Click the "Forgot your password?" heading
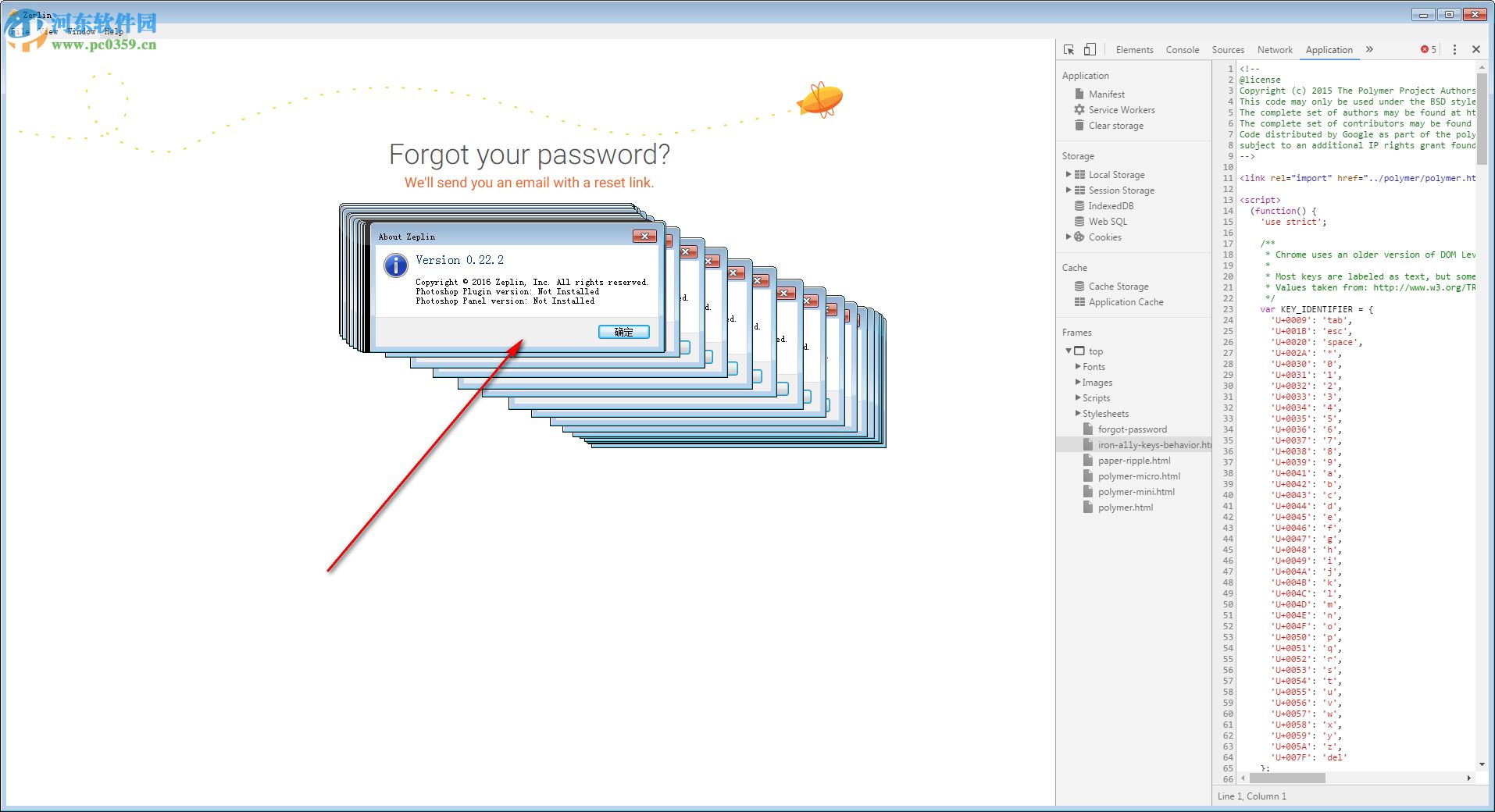1495x812 pixels. [x=530, y=155]
